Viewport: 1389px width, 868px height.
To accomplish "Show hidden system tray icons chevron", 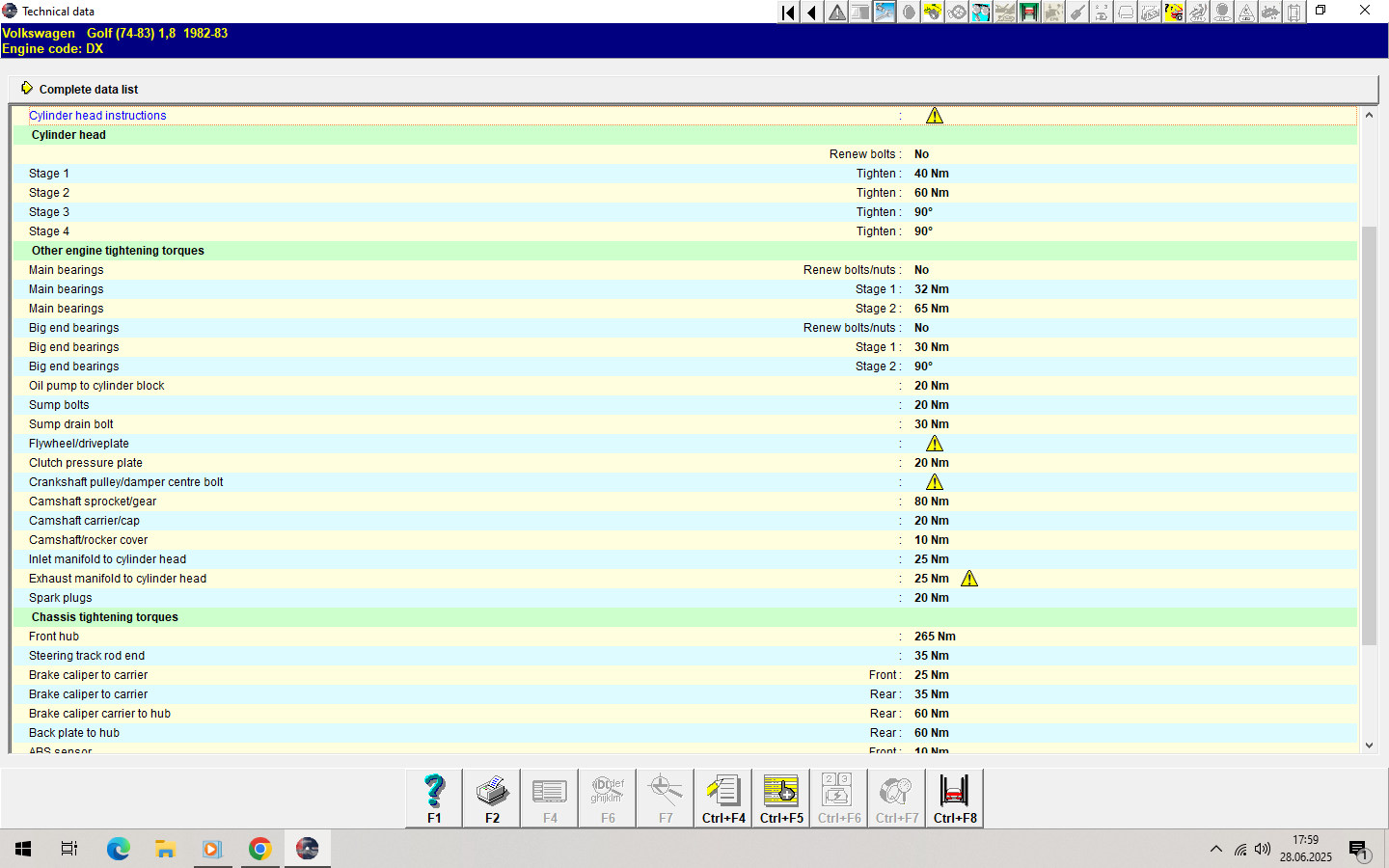I will (x=1216, y=849).
